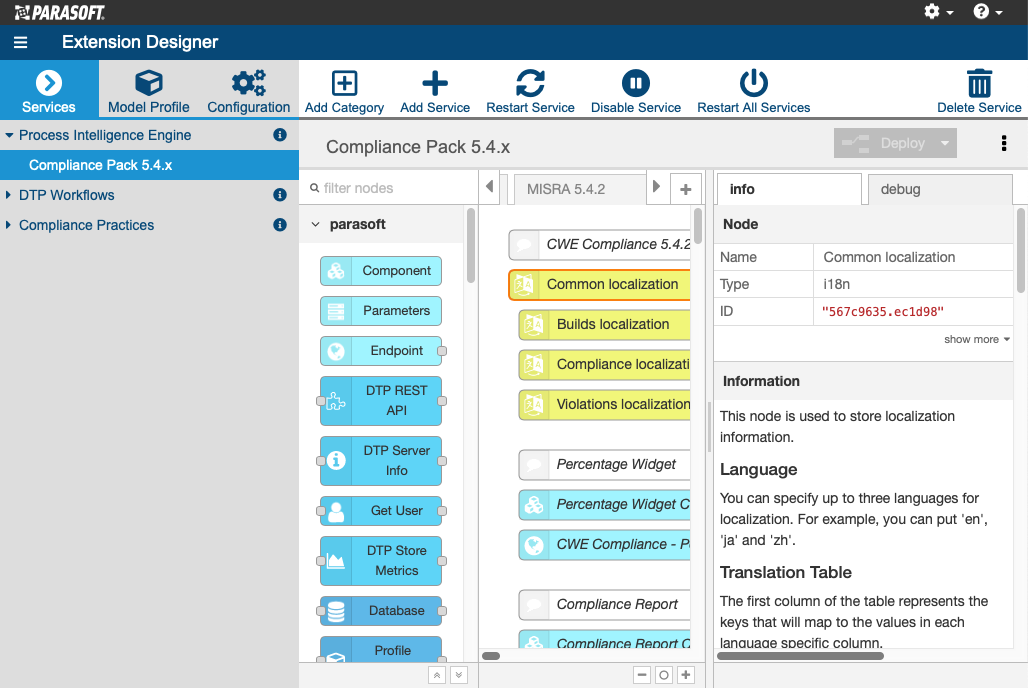Add a new flow tab with plus
This screenshot has height=688, width=1028.
coord(686,189)
